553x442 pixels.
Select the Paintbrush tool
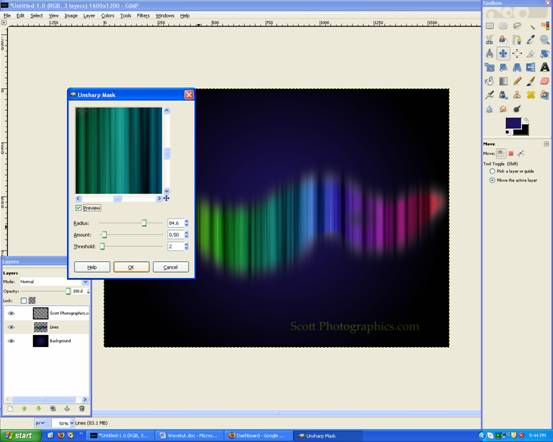(531, 81)
